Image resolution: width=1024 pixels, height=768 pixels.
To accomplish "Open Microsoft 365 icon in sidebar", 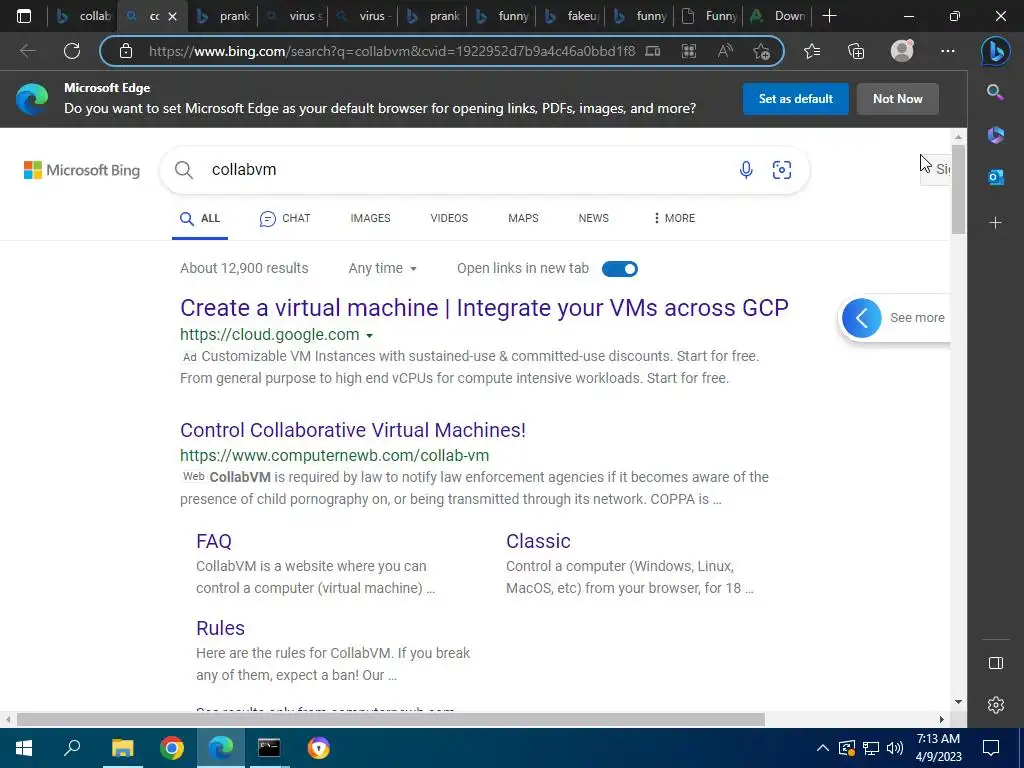I will tap(995, 135).
